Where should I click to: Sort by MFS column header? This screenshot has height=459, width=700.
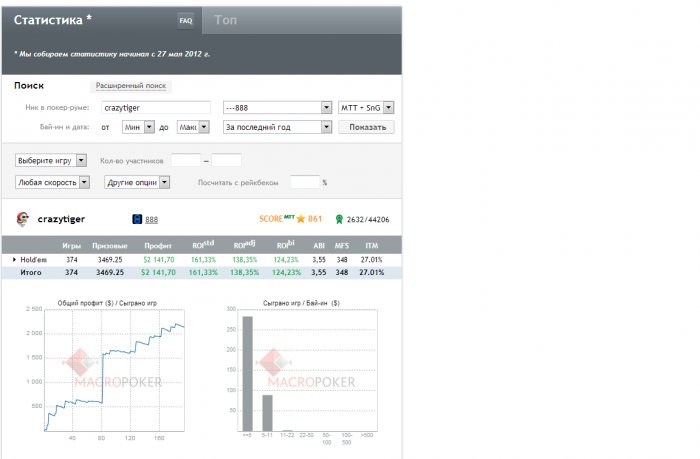(x=342, y=246)
